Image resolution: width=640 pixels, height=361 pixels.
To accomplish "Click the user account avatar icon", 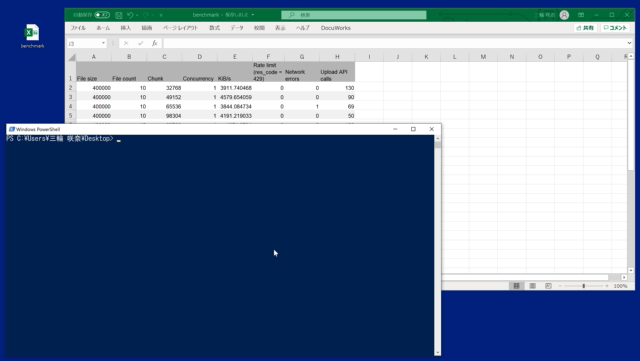I will 564,15.
